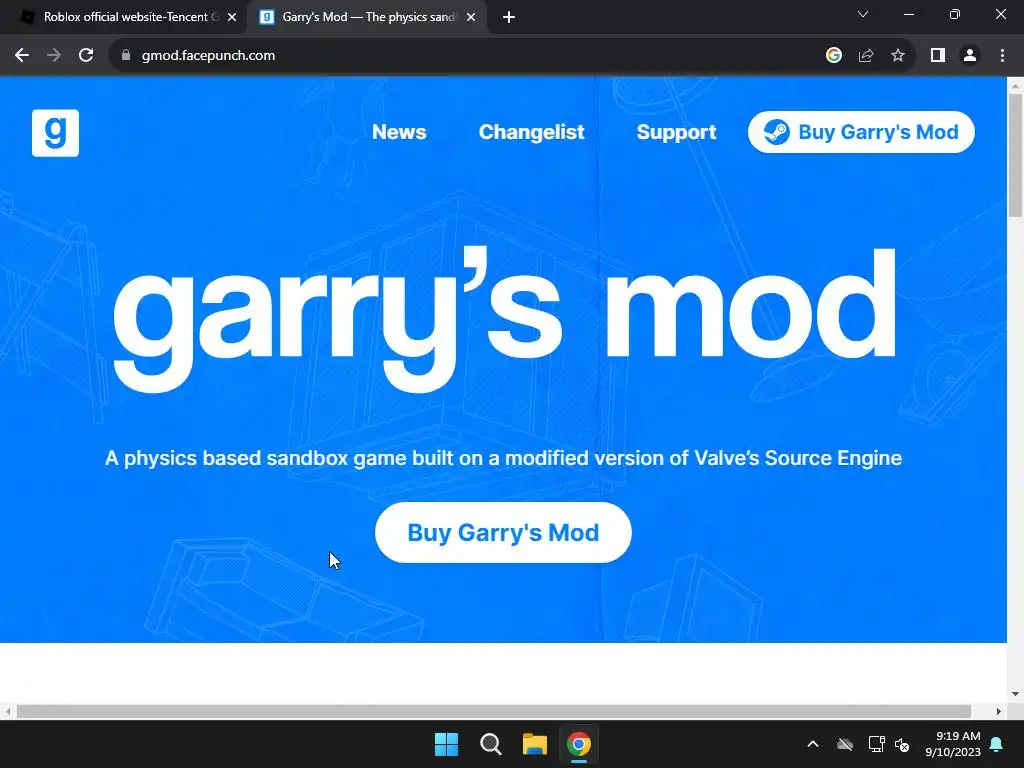Image resolution: width=1024 pixels, height=768 pixels.
Task: Open the Chrome profile menu
Action: point(970,56)
